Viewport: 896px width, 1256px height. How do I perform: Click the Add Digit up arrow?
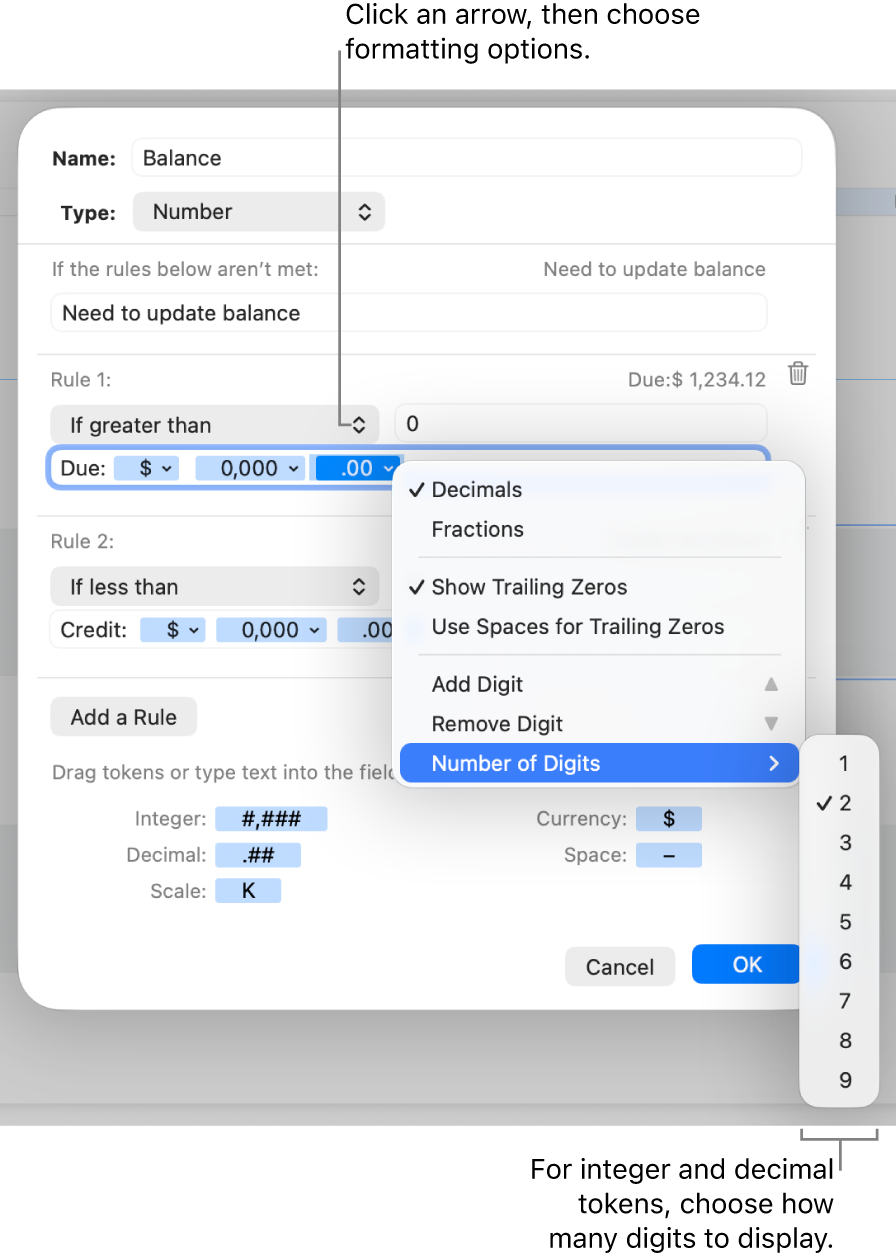(771, 684)
